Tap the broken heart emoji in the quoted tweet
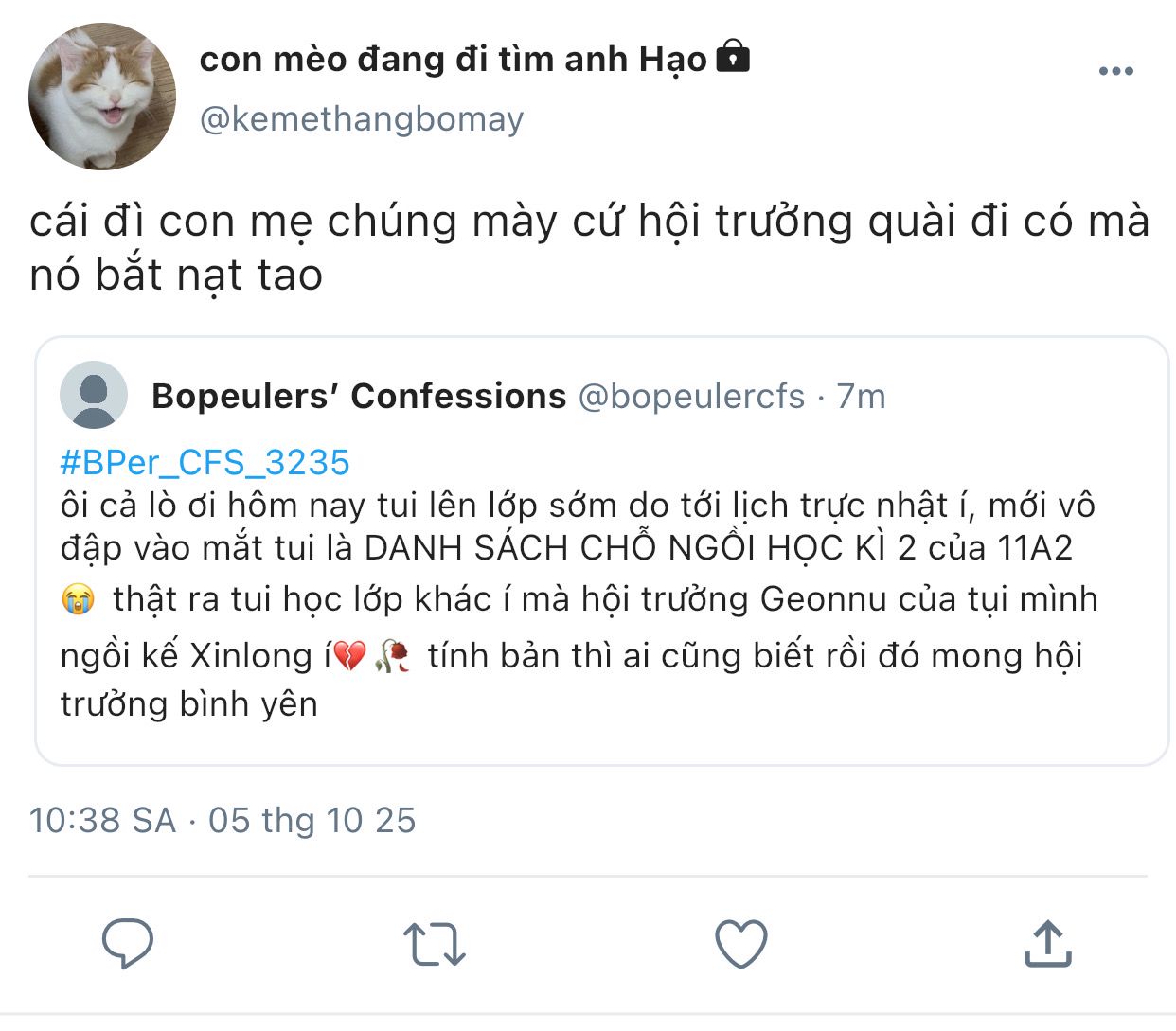The width and height of the screenshot is (1176, 1031). tap(350, 656)
